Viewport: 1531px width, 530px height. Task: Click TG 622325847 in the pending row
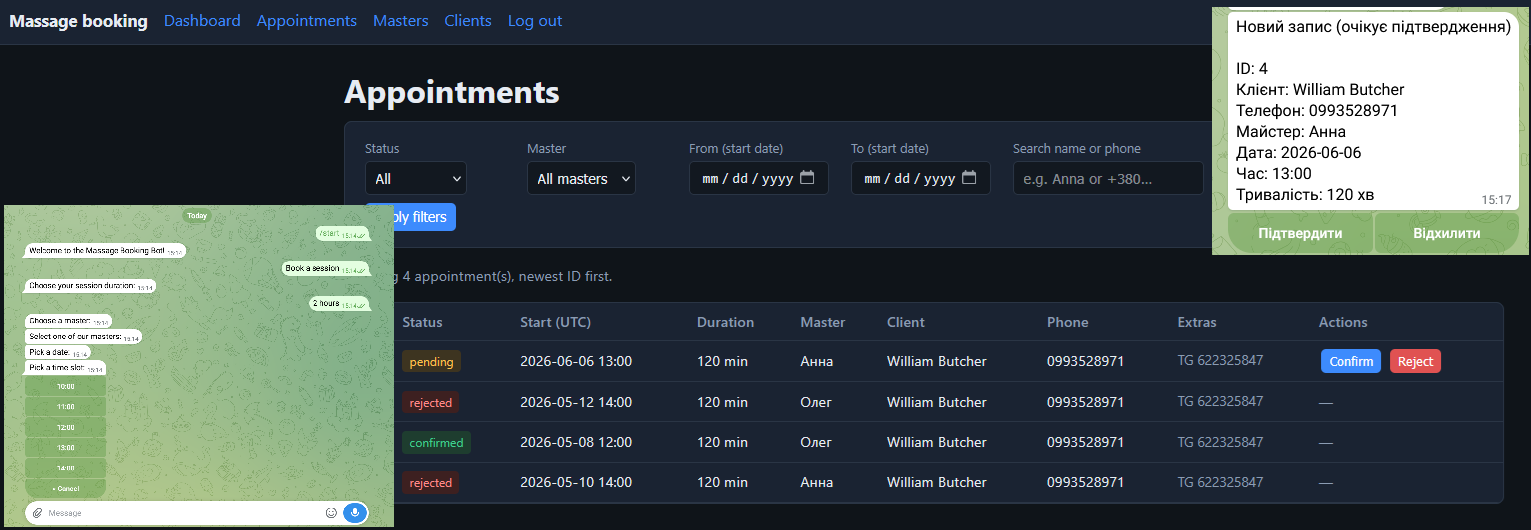[1220, 361]
